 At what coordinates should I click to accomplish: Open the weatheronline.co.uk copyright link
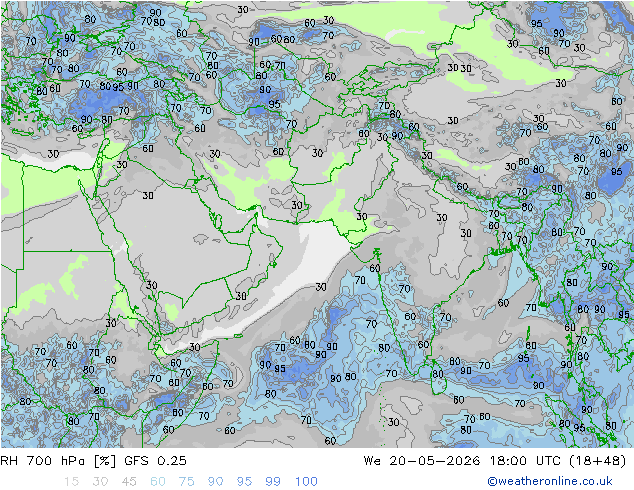[550, 481]
